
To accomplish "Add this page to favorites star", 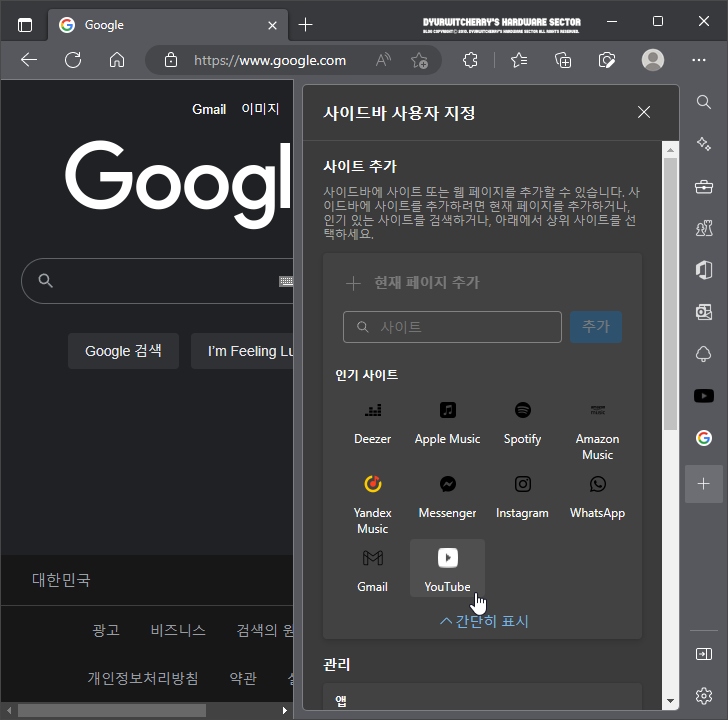I will click(x=419, y=60).
